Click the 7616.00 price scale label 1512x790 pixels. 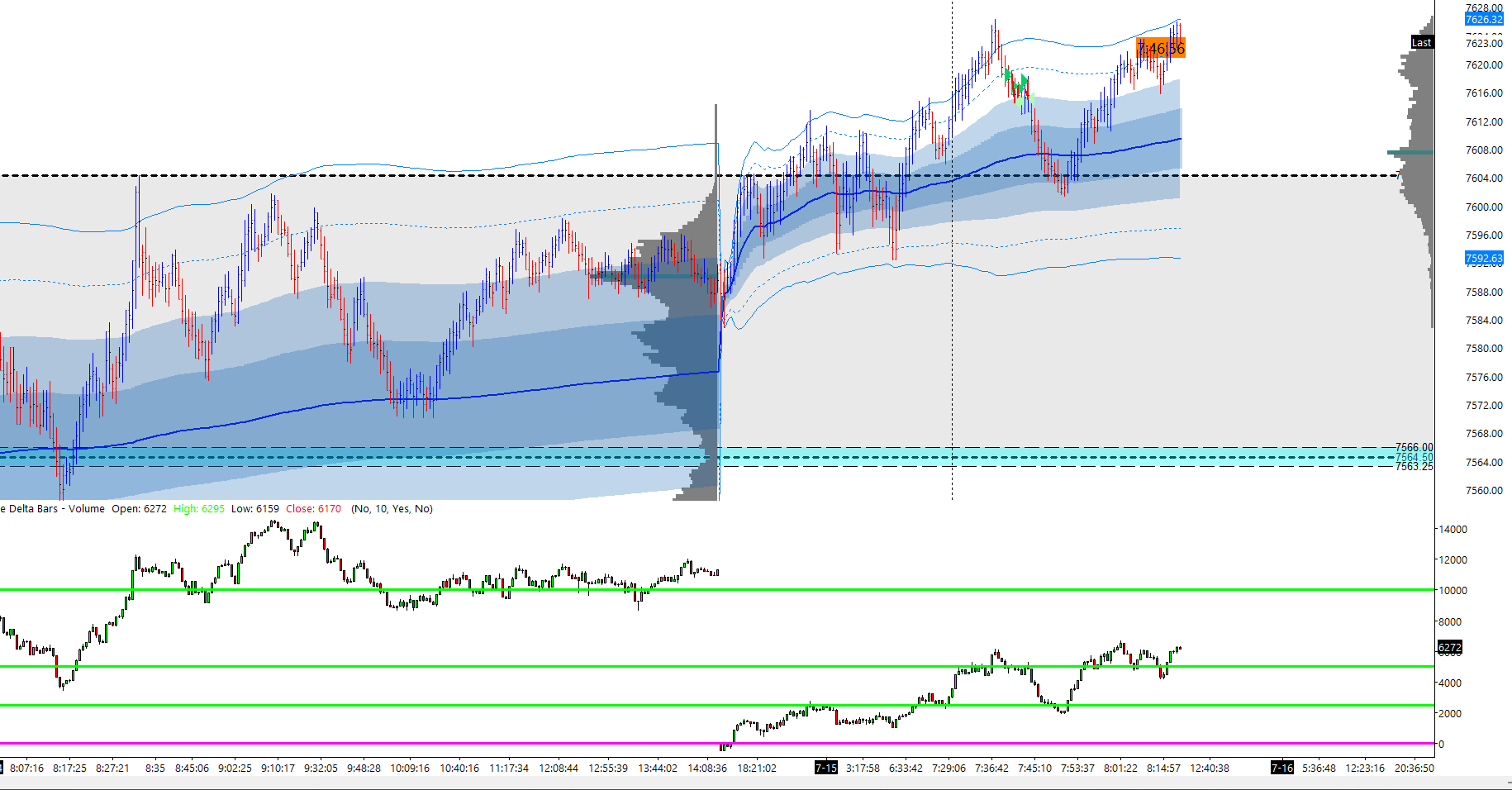1484,93
